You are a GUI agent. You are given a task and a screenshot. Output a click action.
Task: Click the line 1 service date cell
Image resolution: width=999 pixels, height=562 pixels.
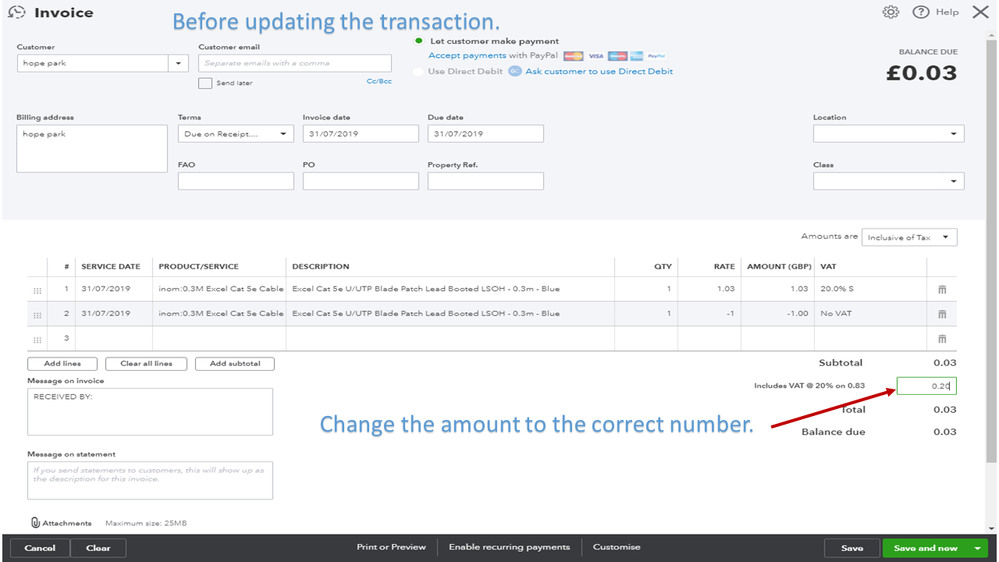click(x=114, y=289)
